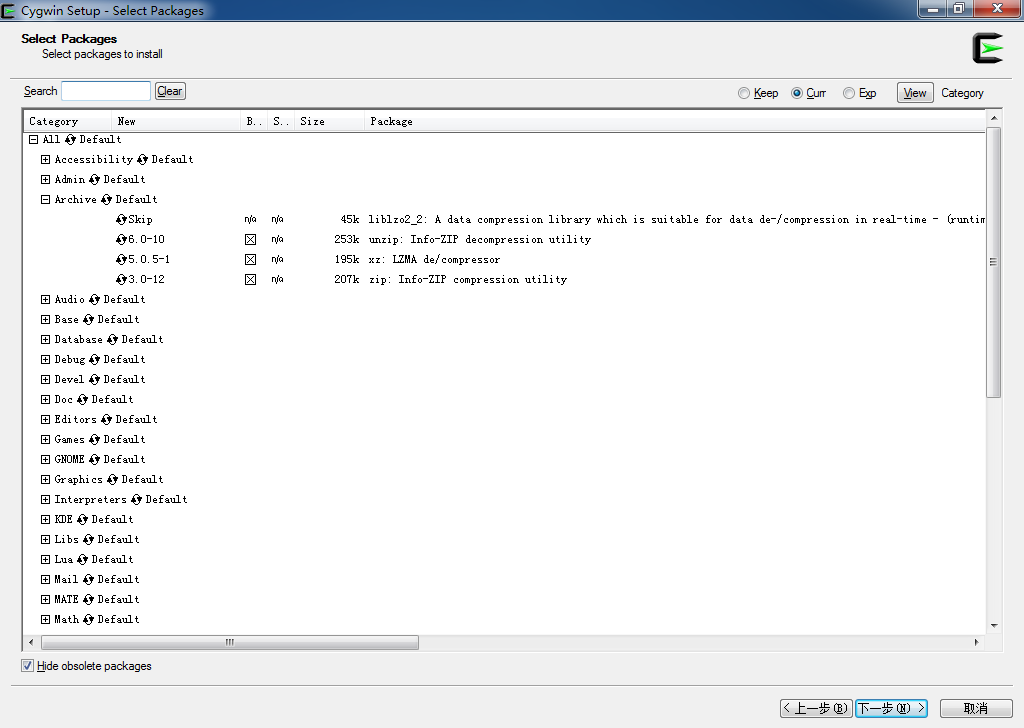Click into the Search input field

pyautogui.click(x=106, y=91)
